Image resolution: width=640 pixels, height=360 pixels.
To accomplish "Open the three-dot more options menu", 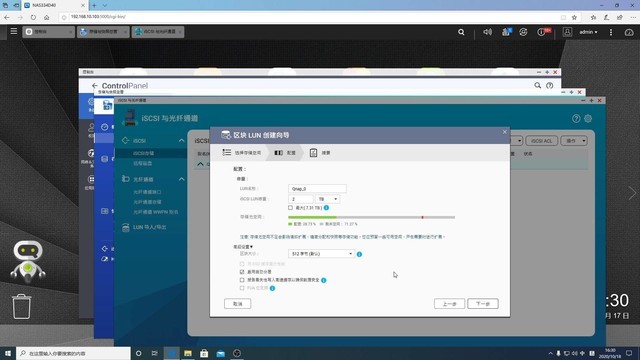I will [611, 32].
